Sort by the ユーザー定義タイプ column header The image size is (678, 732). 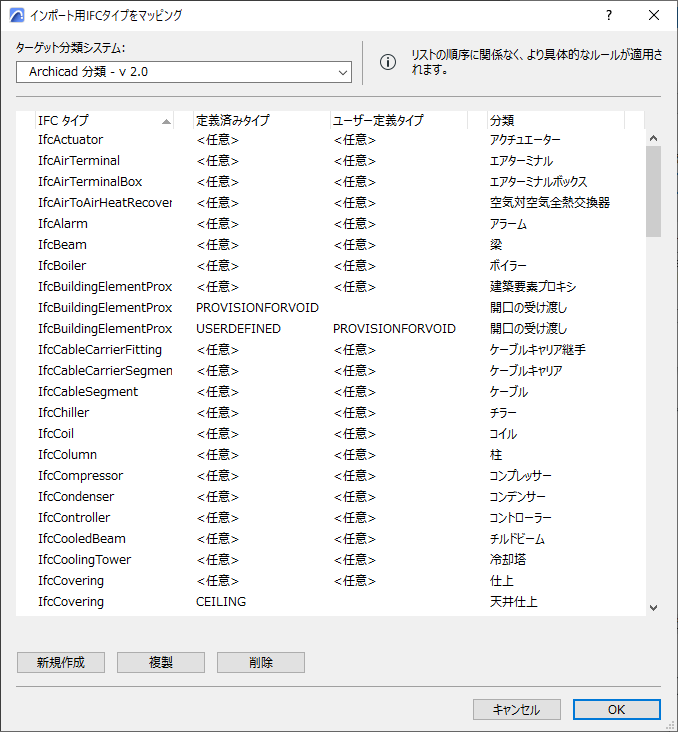pos(399,120)
